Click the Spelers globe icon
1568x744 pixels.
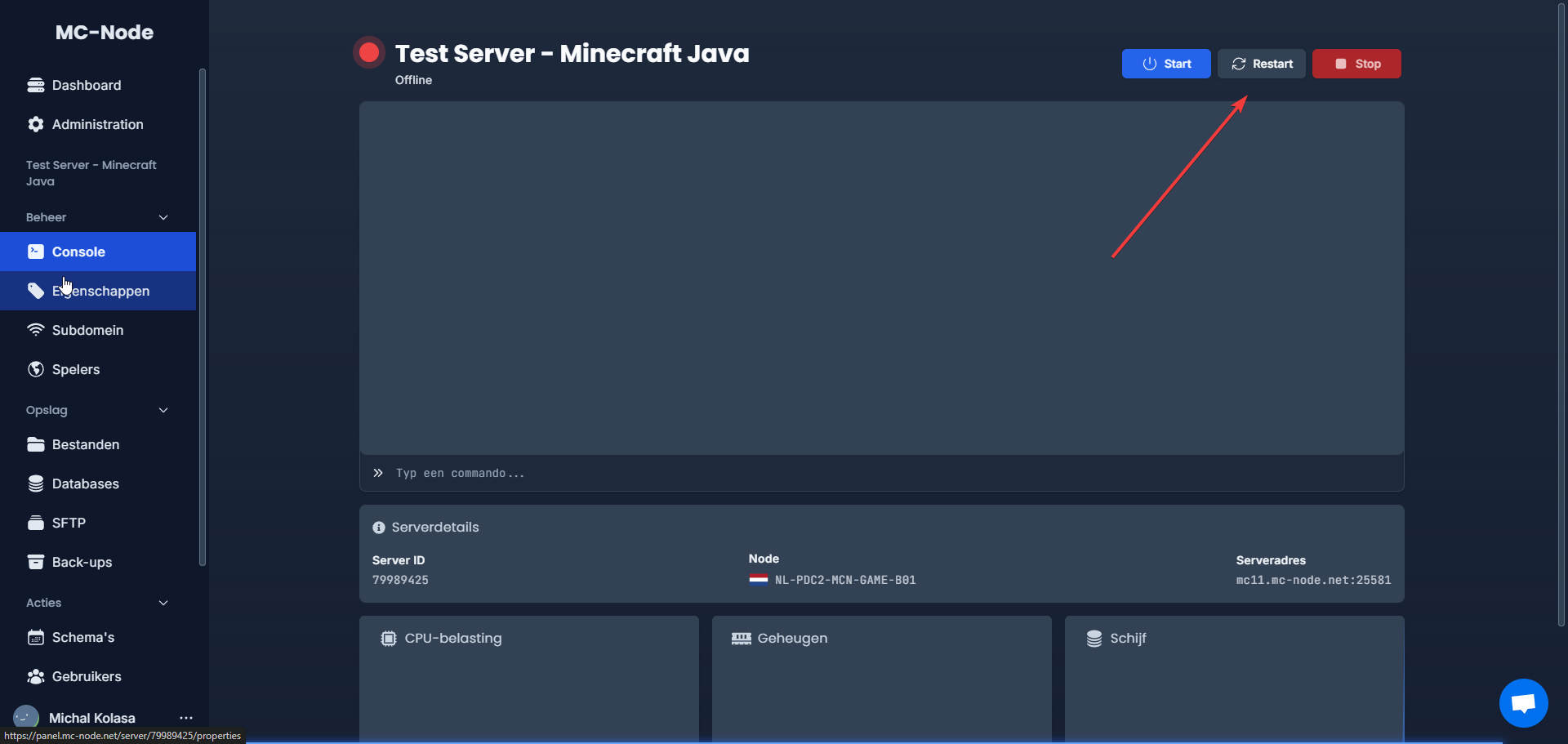click(x=35, y=369)
